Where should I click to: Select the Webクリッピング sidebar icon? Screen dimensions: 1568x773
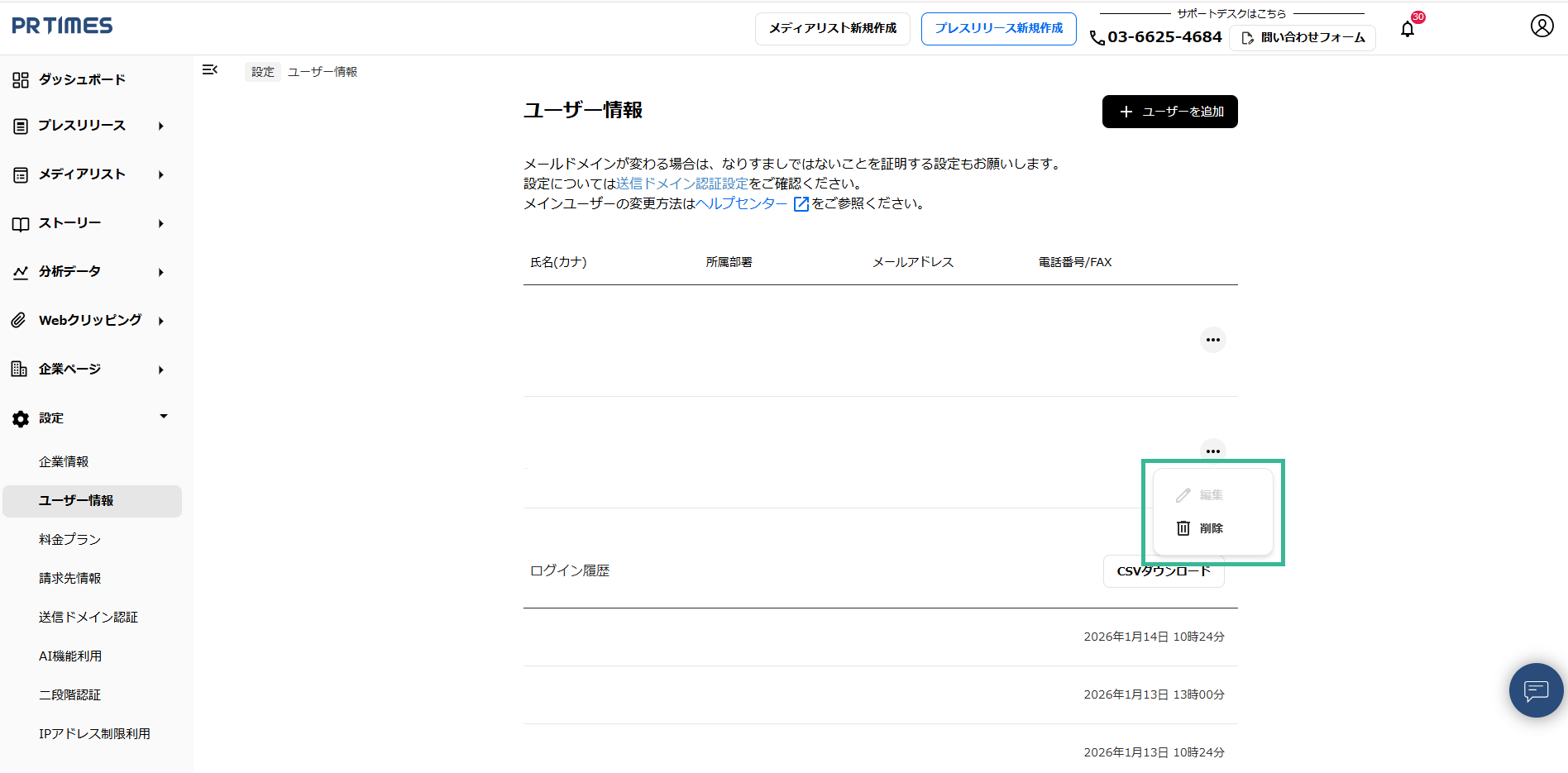point(18,320)
